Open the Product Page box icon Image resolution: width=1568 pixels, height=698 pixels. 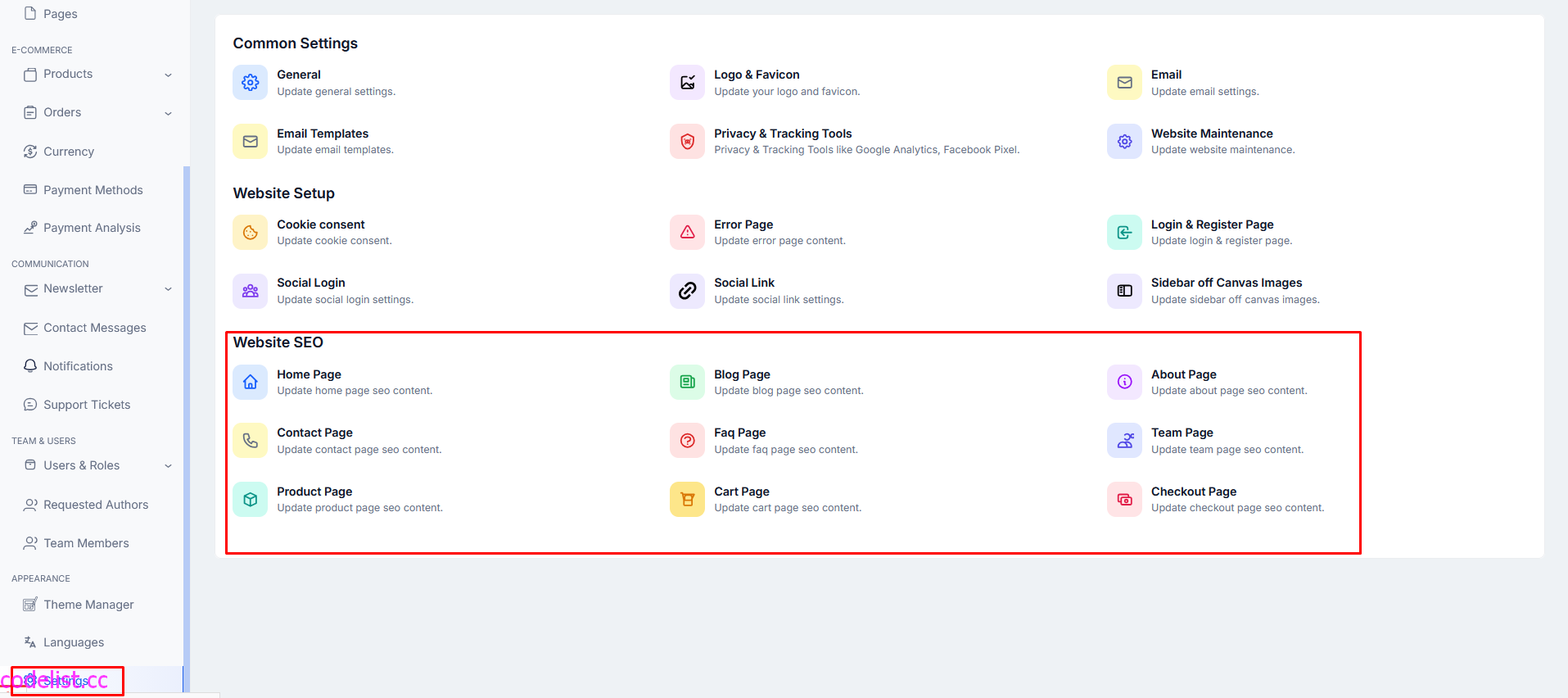(250, 500)
